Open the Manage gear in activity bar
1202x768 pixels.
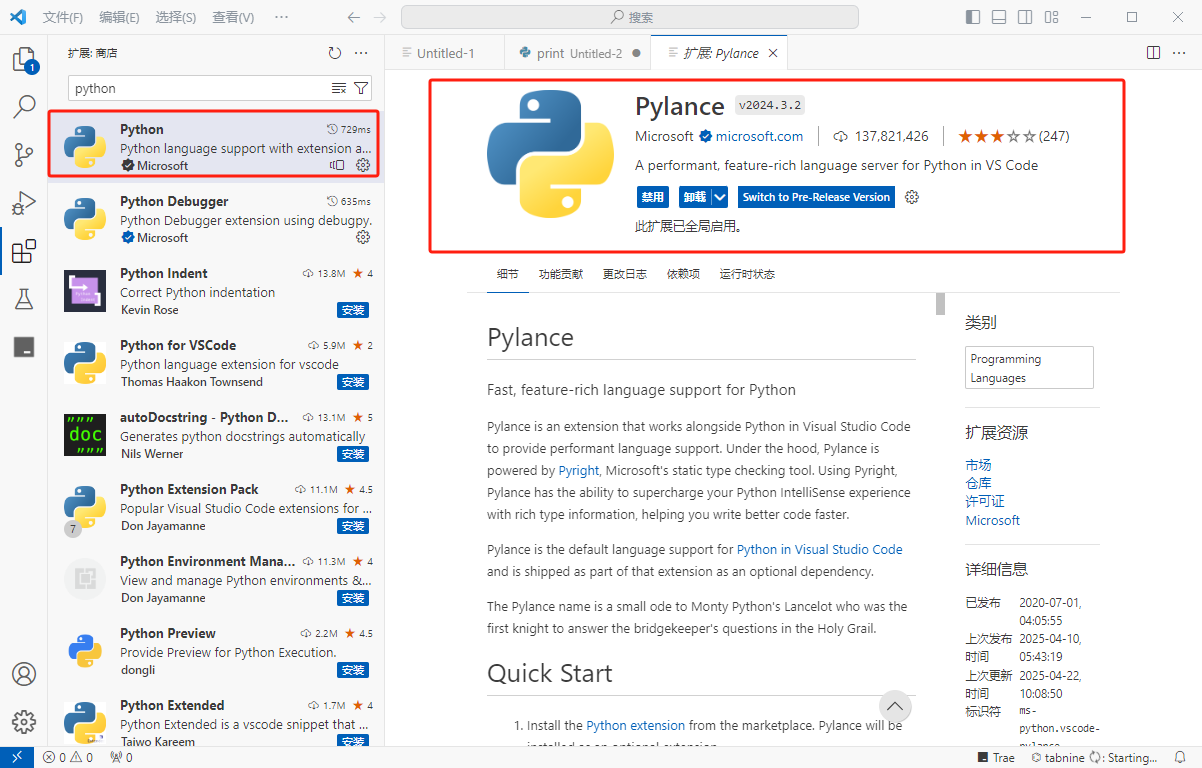click(24, 722)
